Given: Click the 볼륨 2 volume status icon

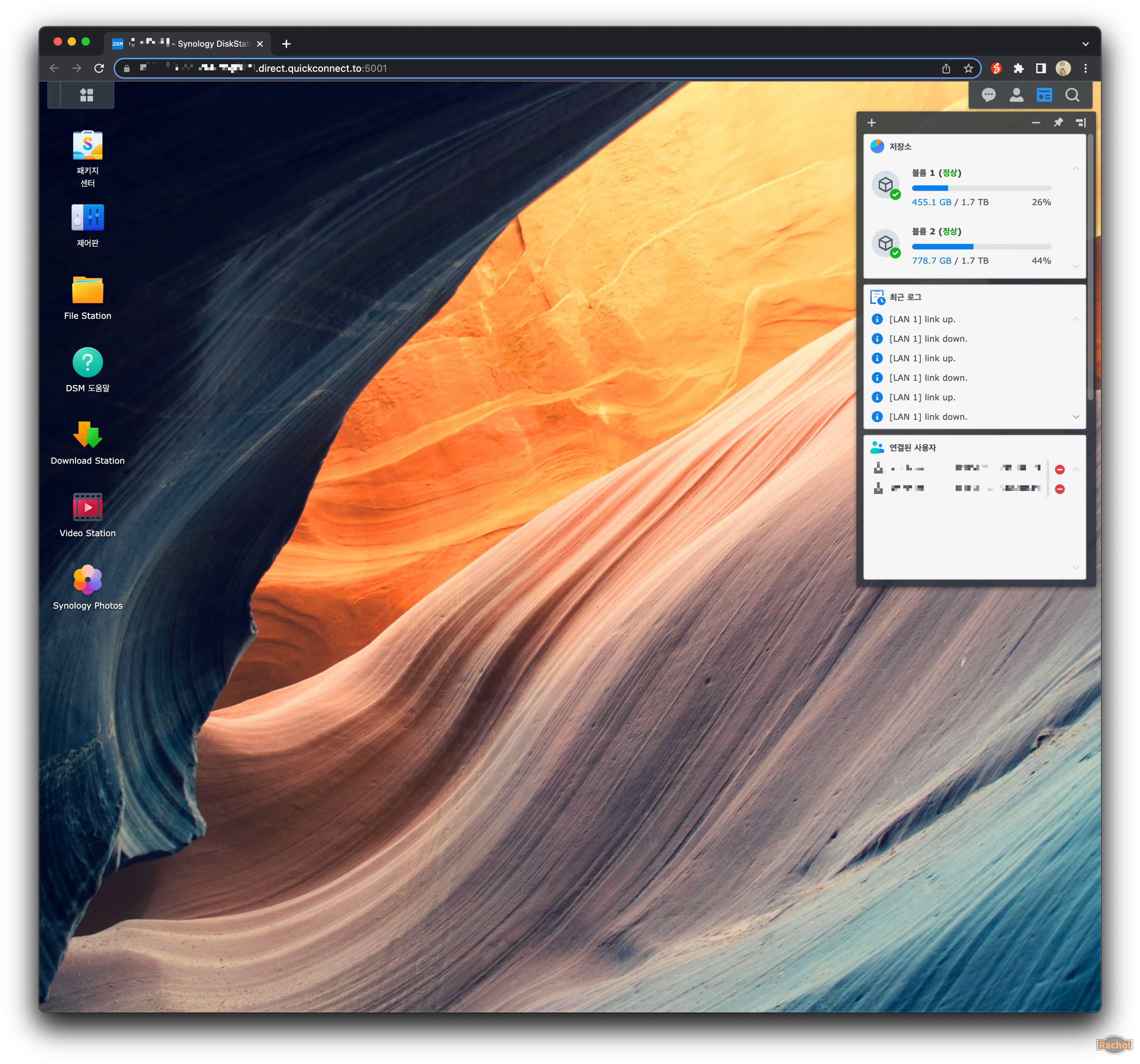Looking at the screenshot, I should click(887, 244).
